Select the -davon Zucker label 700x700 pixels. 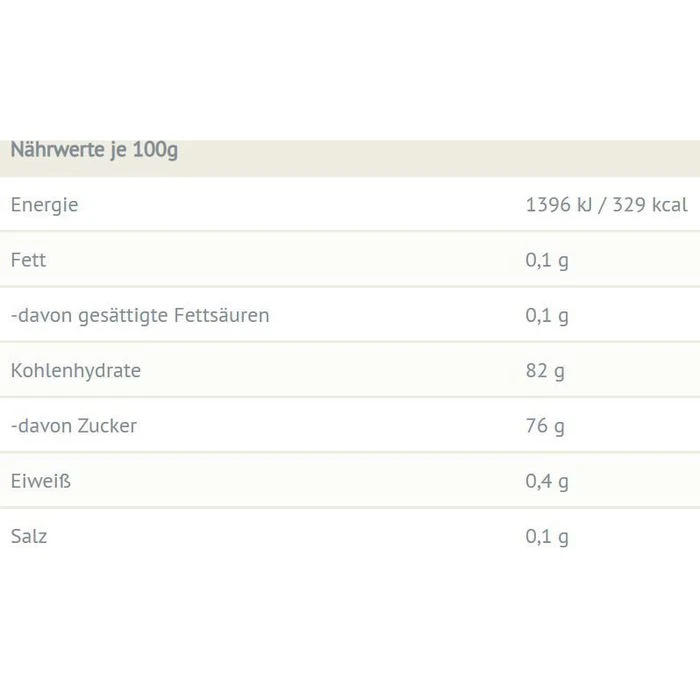click(x=73, y=426)
